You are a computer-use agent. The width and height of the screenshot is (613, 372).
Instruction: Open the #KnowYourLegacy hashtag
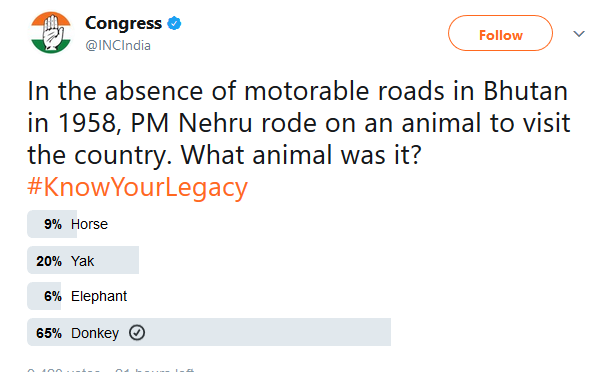(x=137, y=187)
